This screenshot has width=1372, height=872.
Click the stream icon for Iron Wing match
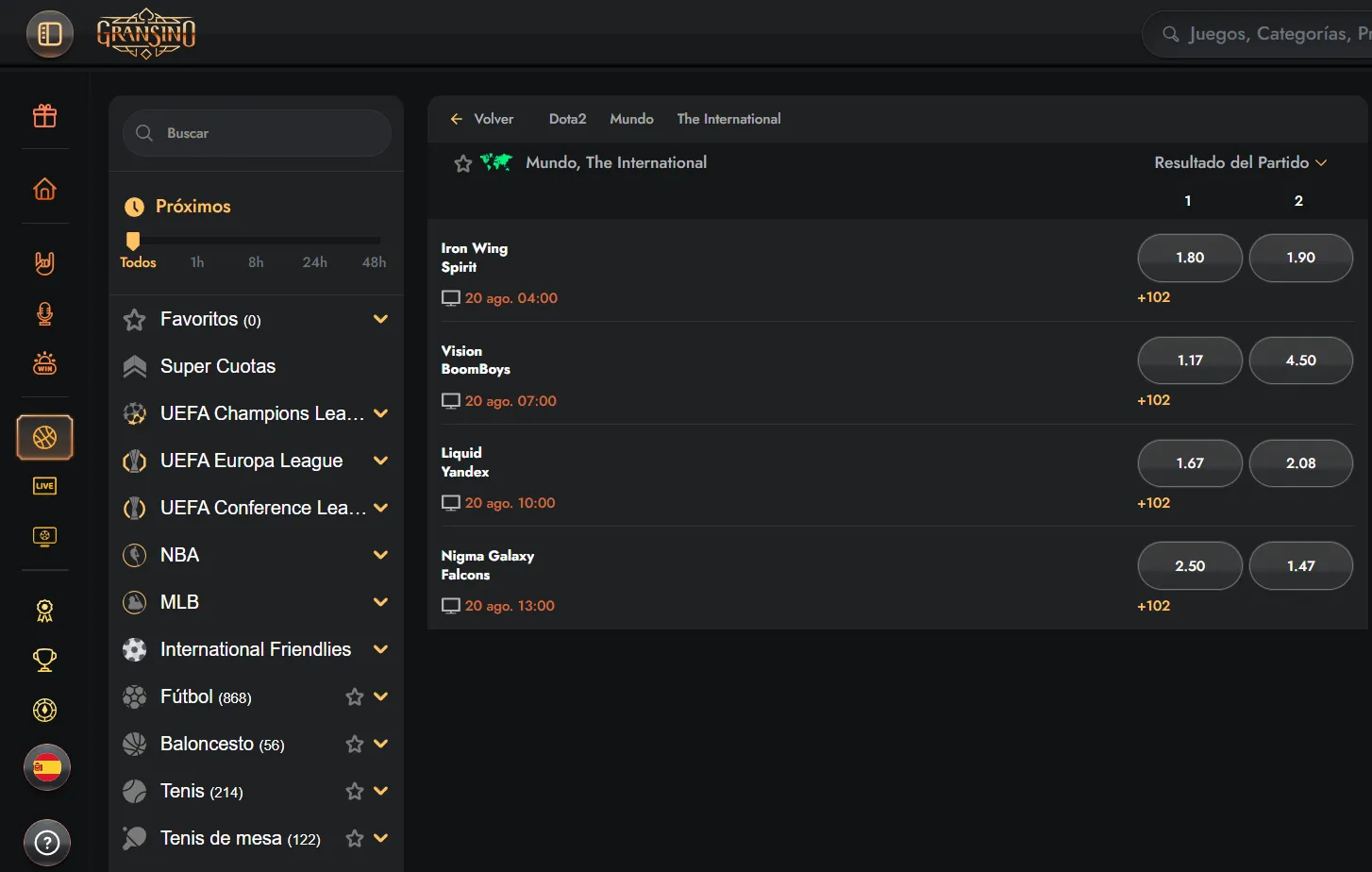pos(451,298)
